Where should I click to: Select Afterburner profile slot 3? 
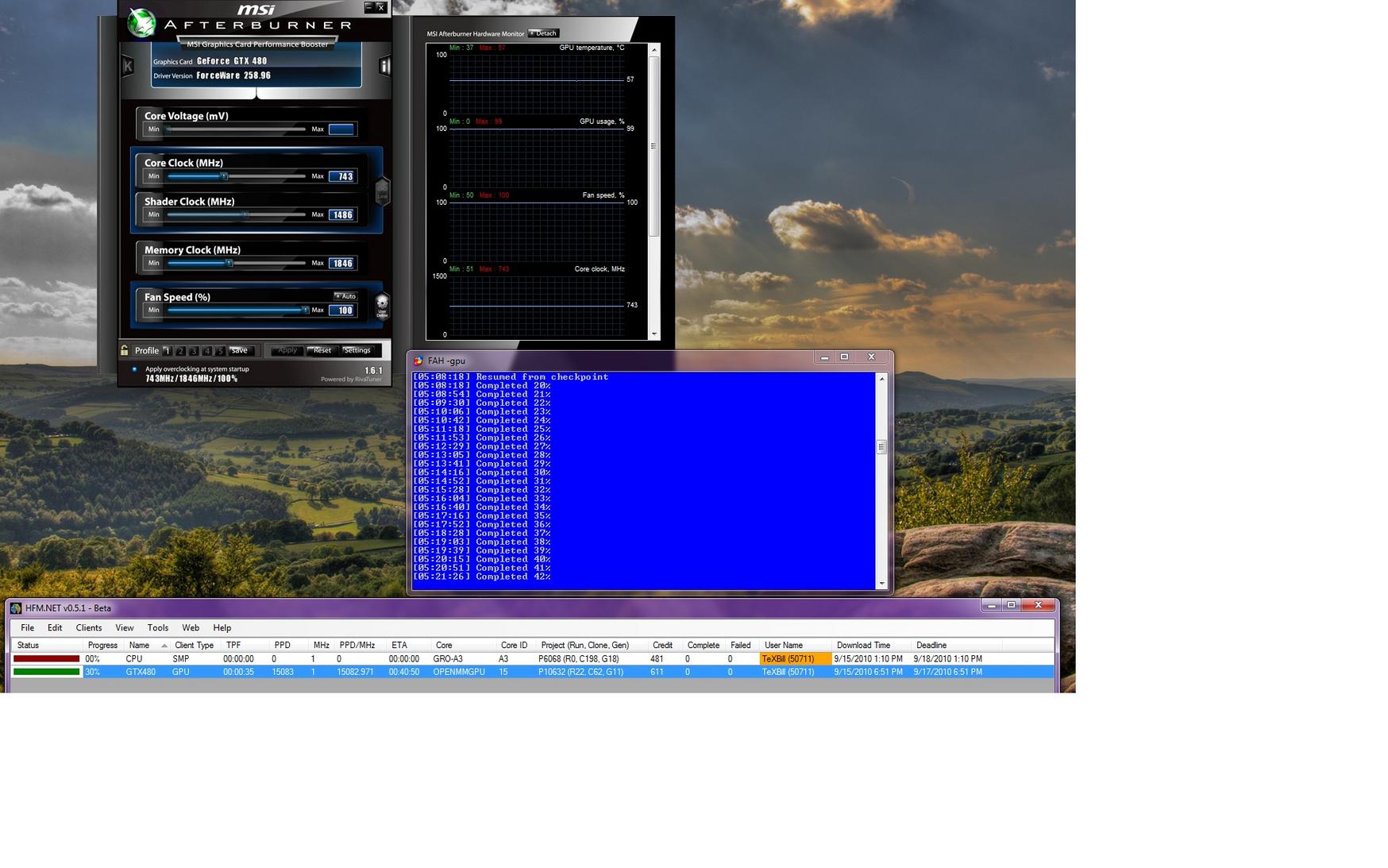click(x=194, y=350)
